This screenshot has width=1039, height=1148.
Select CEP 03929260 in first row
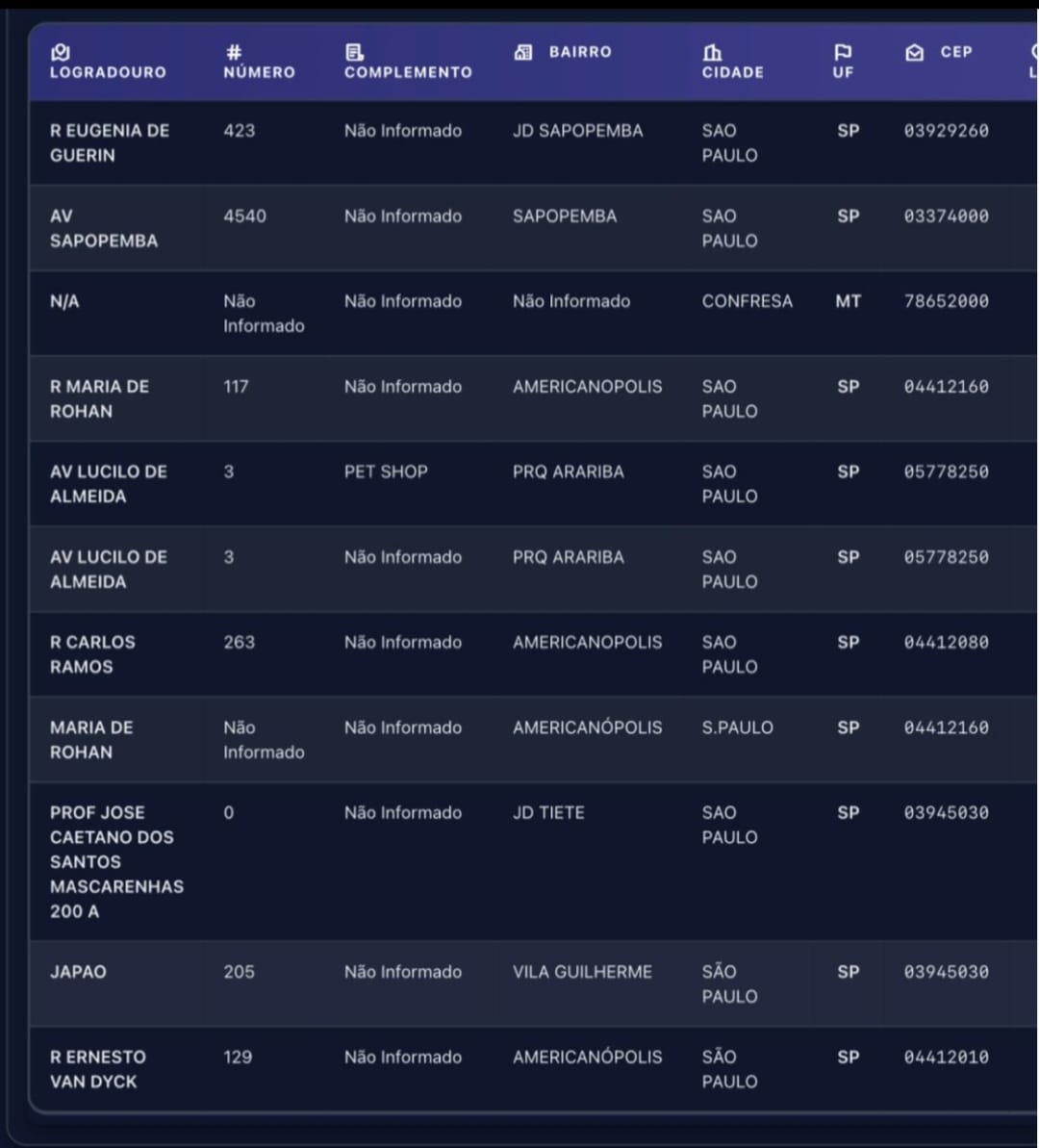click(946, 131)
